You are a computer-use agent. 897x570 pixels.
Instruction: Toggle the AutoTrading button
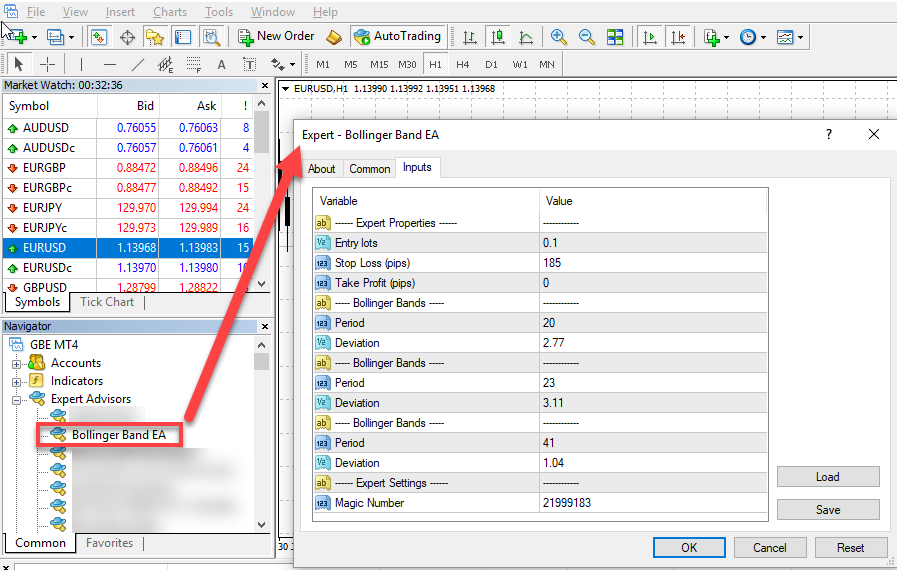pyautogui.click(x=398, y=37)
